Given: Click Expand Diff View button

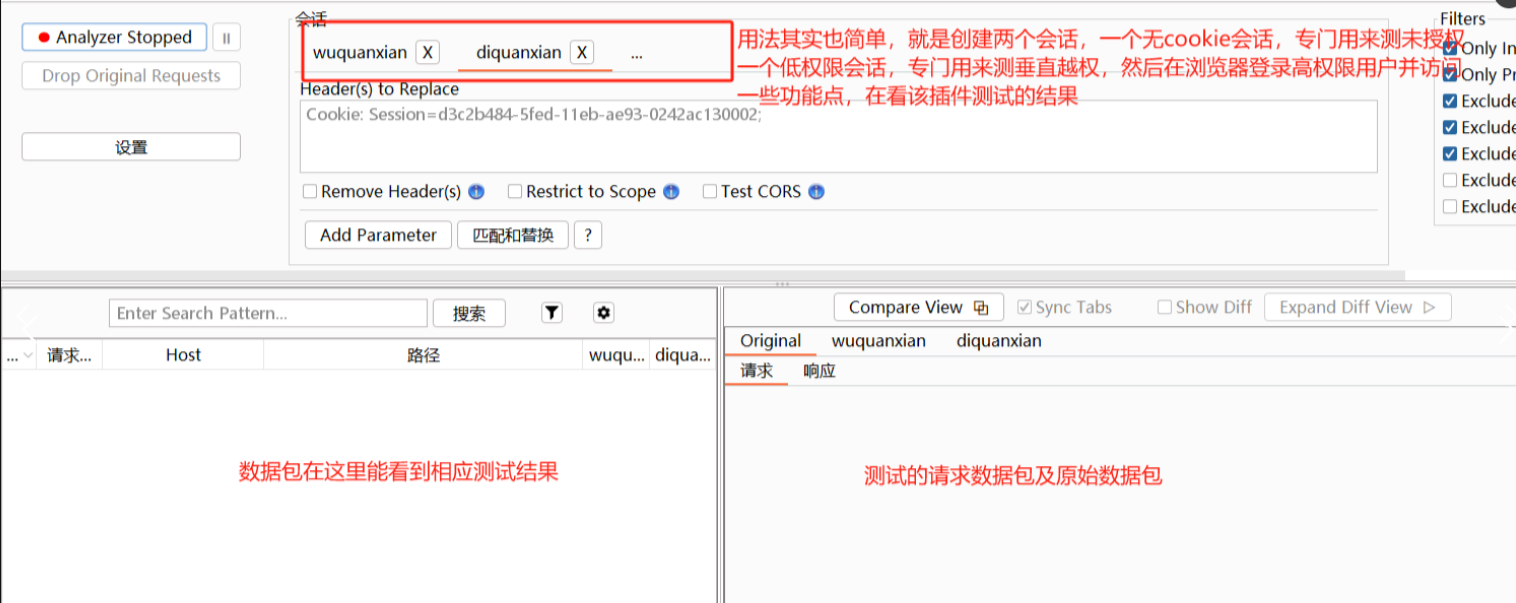Looking at the screenshot, I should point(1357,308).
